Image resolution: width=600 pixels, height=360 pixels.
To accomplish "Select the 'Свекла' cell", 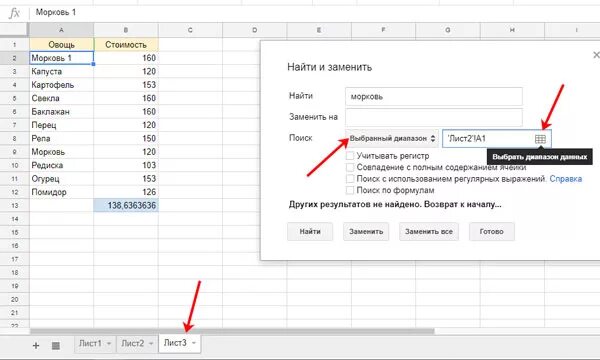I will pyautogui.click(x=62, y=98).
